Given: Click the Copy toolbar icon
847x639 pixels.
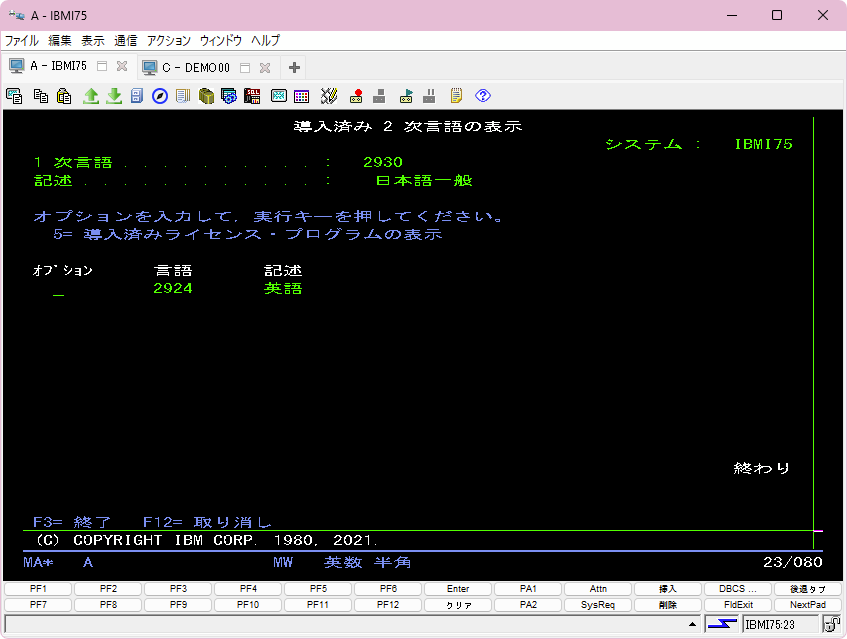Looking at the screenshot, I should [x=41, y=96].
